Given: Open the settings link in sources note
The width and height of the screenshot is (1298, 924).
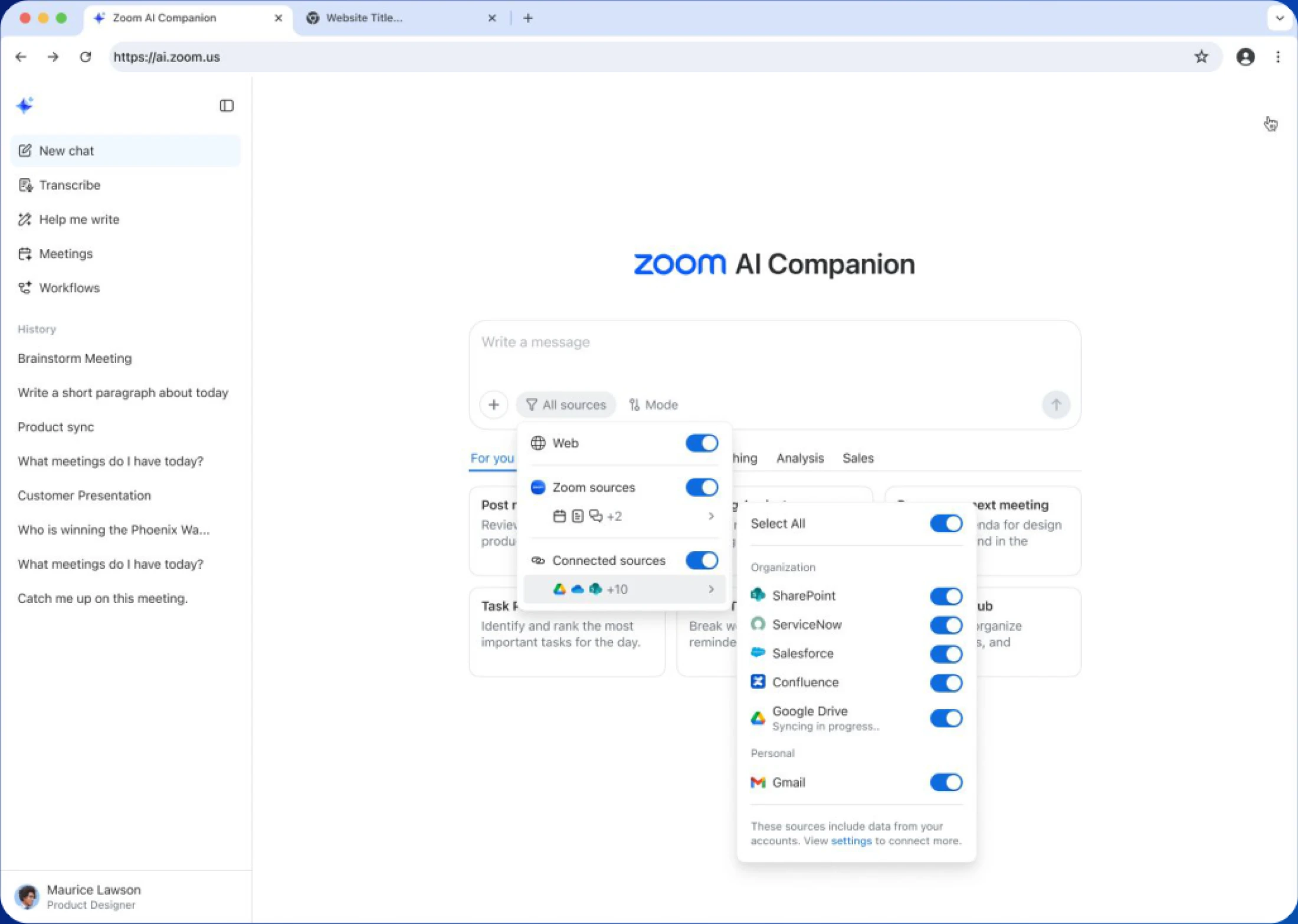Looking at the screenshot, I should tap(851, 841).
